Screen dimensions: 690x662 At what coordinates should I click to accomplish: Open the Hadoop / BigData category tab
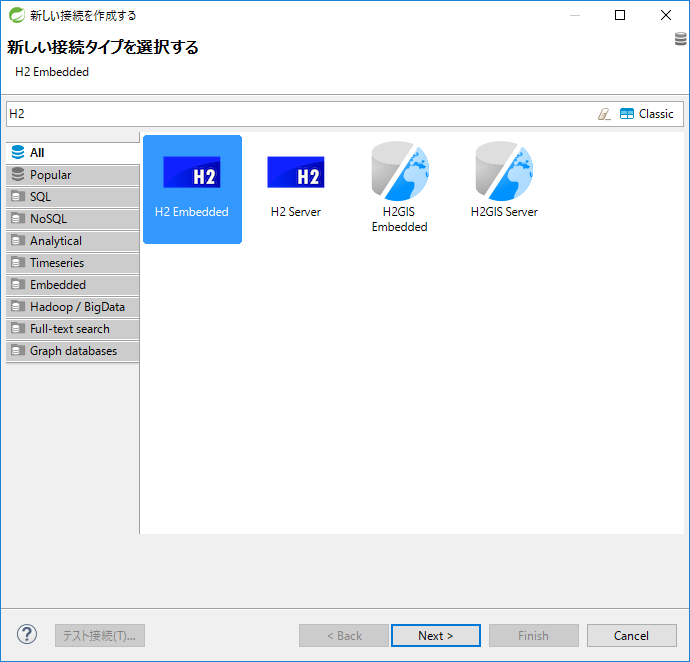coord(73,307)
